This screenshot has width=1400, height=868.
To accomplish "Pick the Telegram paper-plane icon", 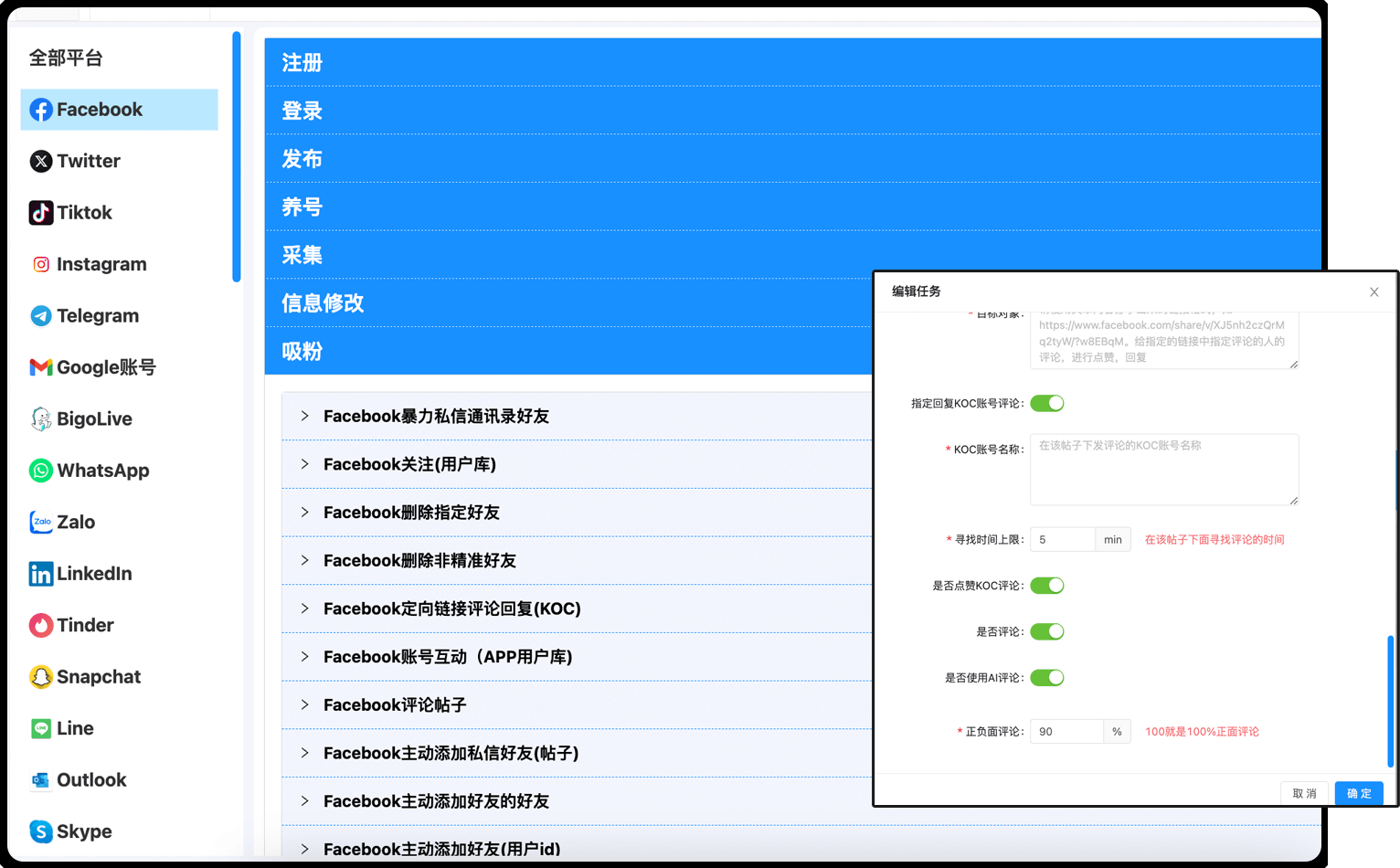I will coord(41,316).
